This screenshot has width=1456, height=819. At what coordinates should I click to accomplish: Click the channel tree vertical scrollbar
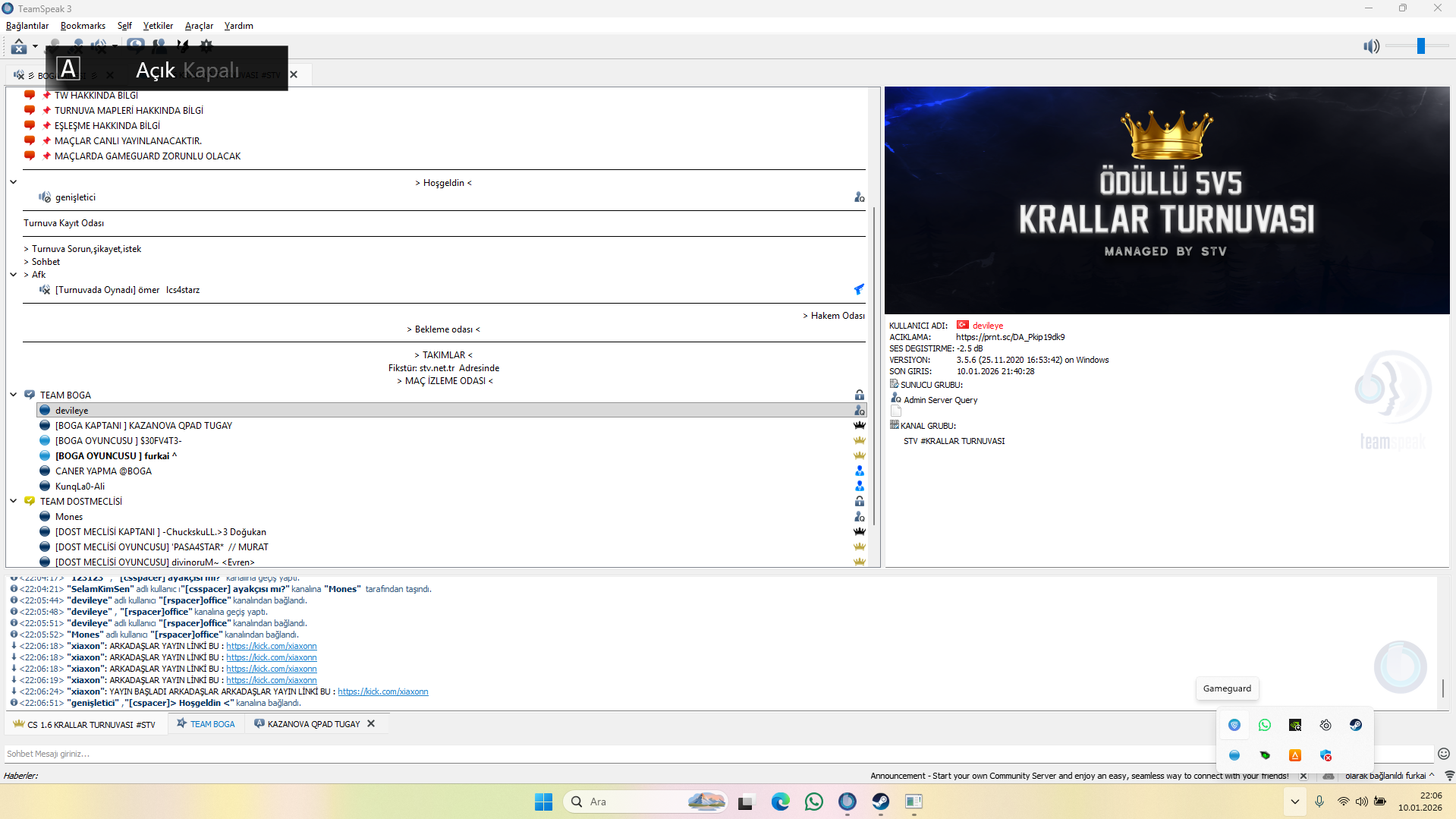(874, 364)
